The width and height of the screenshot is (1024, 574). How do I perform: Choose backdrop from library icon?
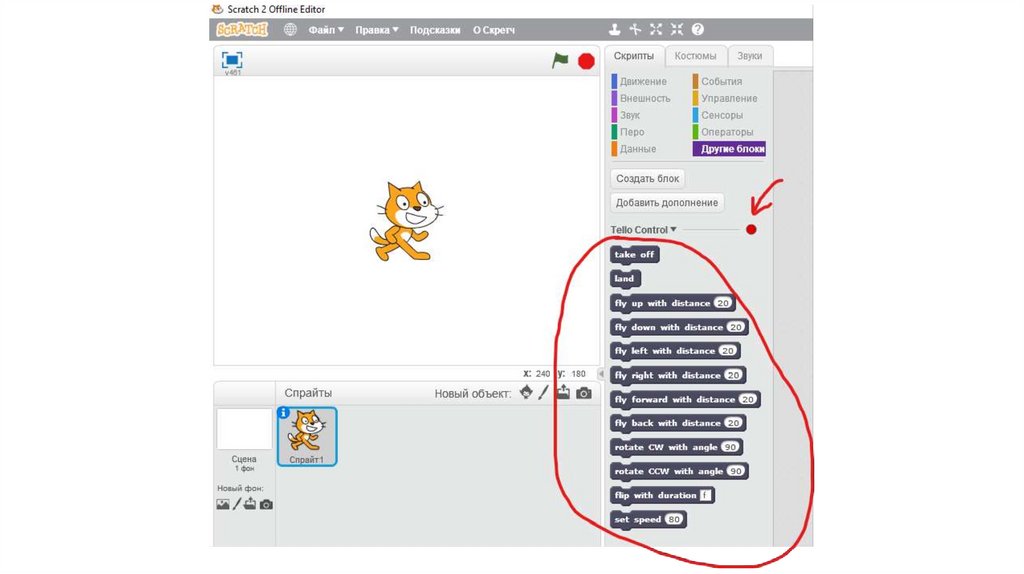click(223, 504)
